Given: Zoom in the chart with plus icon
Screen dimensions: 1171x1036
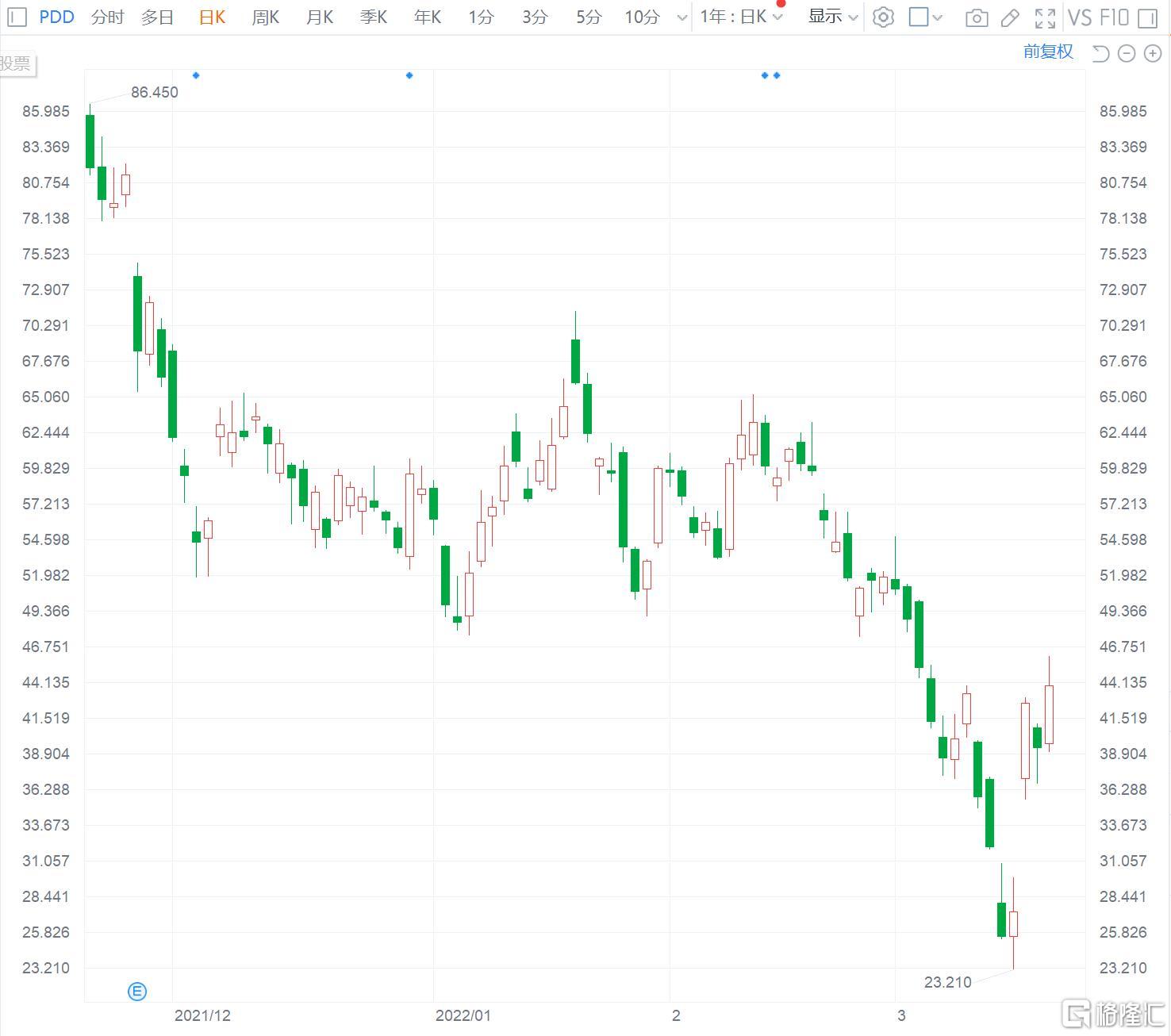Looking at the screenshot, I should (x=1153, y=53).
